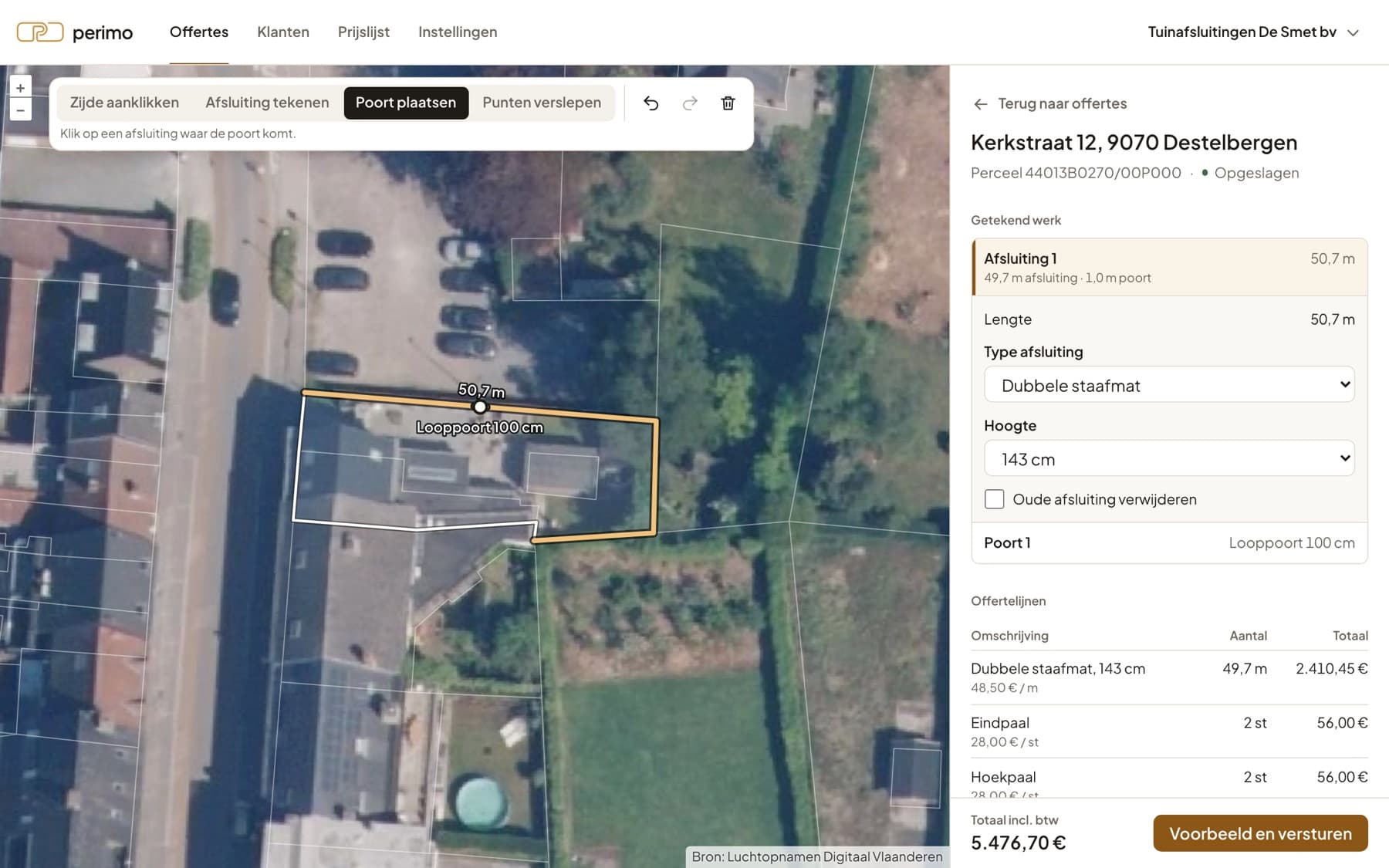Zoom in on the map

coord(21,88)
